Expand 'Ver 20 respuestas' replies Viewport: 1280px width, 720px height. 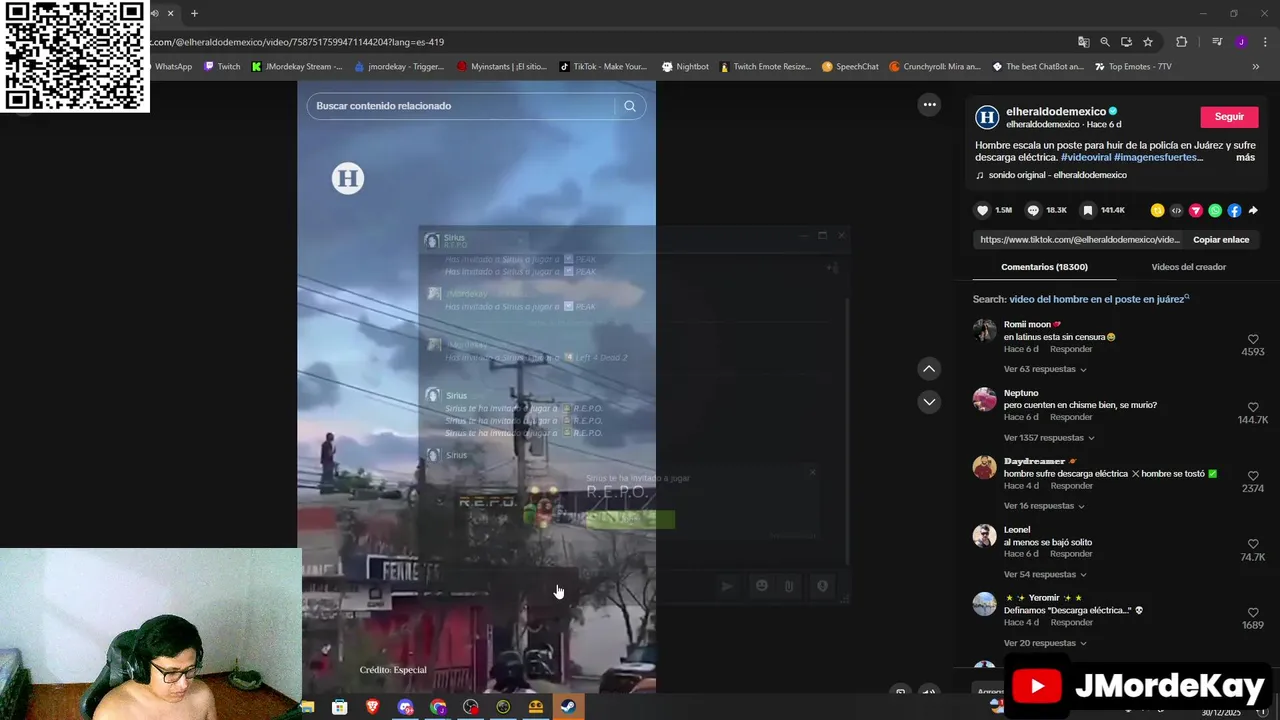[1045, 643]
